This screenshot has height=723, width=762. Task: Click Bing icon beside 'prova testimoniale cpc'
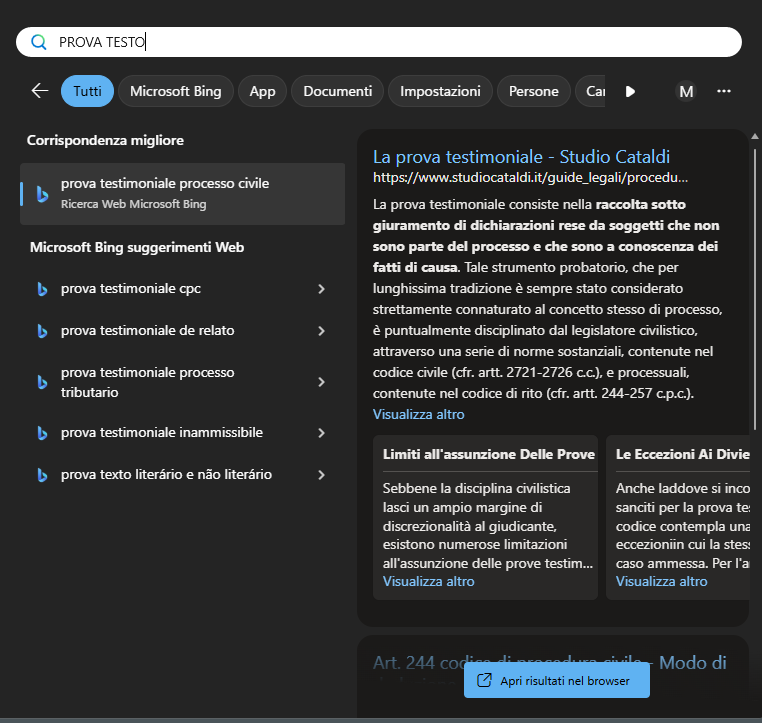43,289
